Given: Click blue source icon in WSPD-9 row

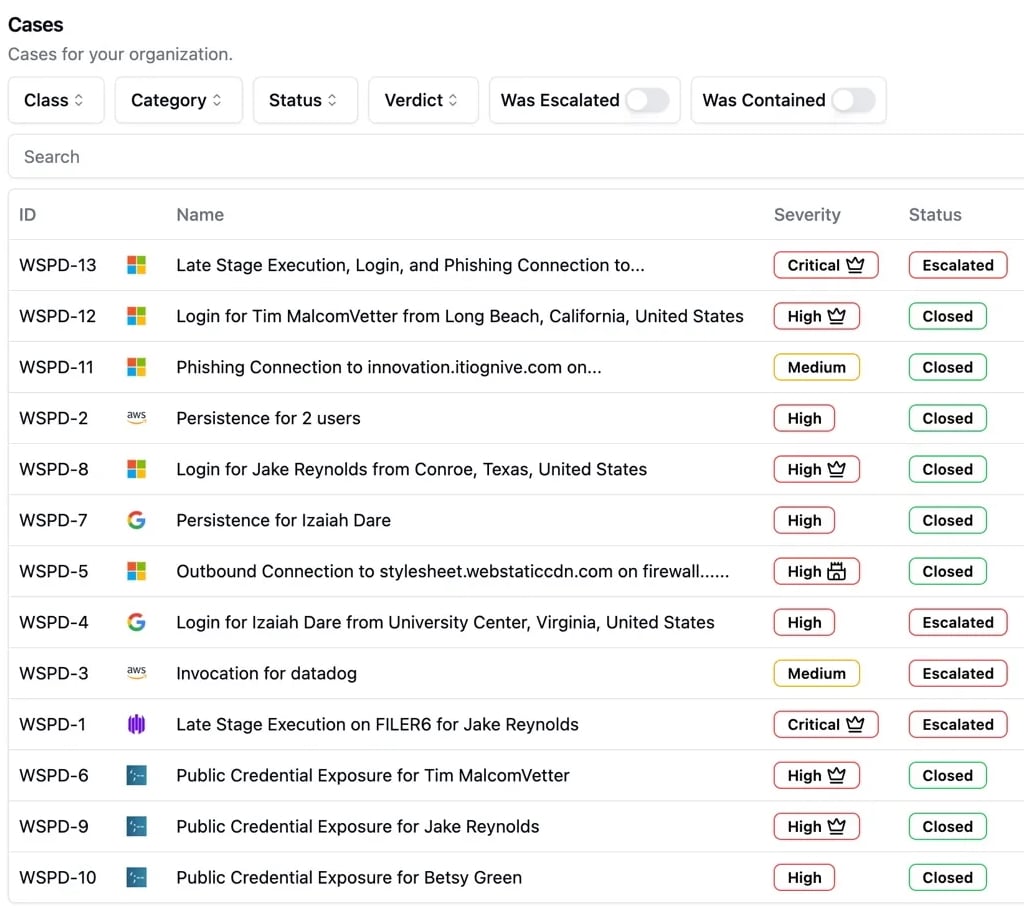Looking at the screenshot, I should (136, 826).
